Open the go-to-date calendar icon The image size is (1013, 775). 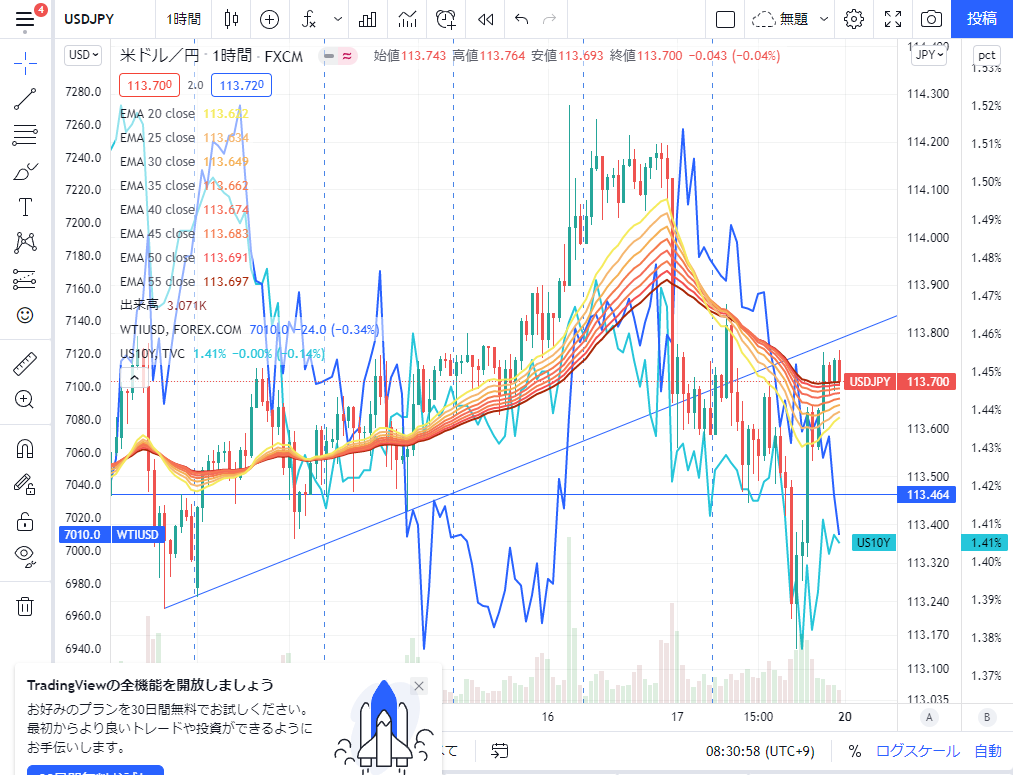pyautogui.click(x=499, y=750)
